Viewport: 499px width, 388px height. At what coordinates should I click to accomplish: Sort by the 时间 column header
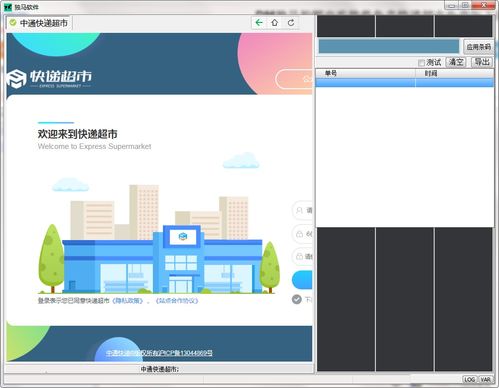click(x=454, y=73)
